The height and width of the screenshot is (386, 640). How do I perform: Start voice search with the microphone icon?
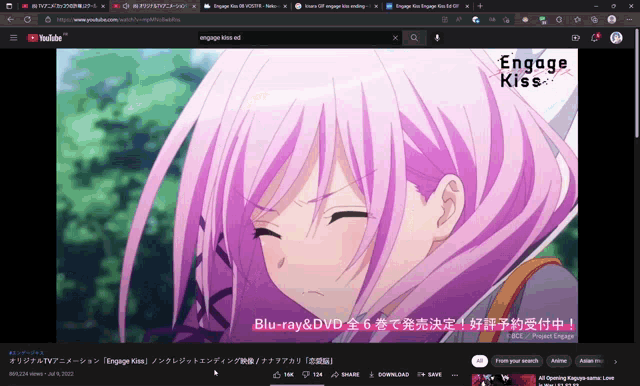tap(437, 38)
